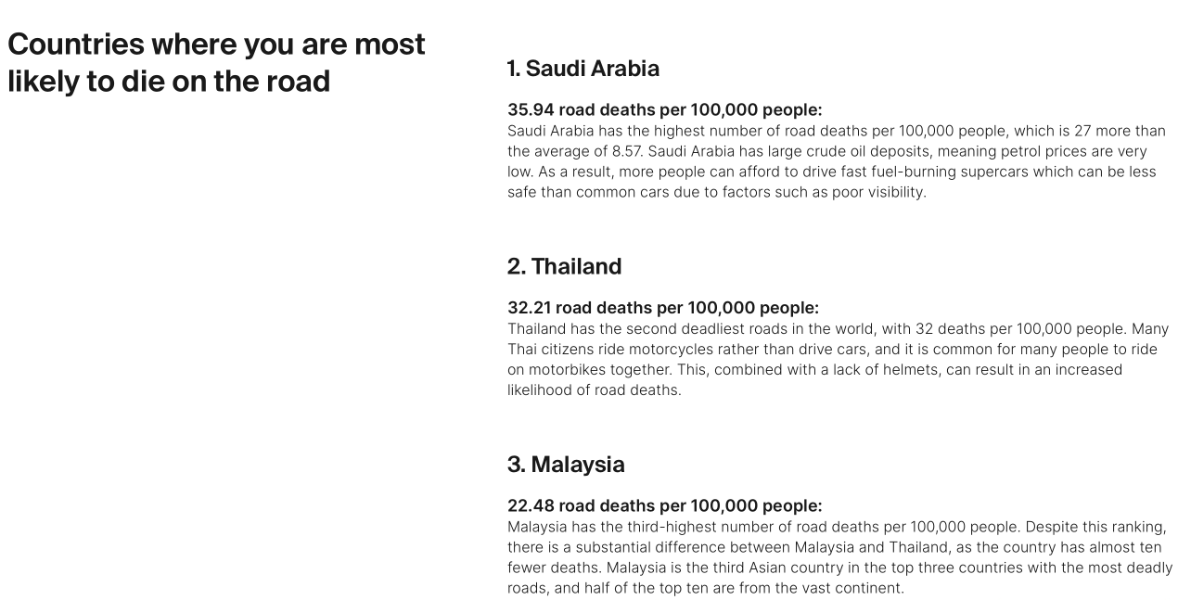The image size is (1178, 600).
Task: Click the '32.21 road deaths per 100,000' subheading
Action: pos(663,308)
